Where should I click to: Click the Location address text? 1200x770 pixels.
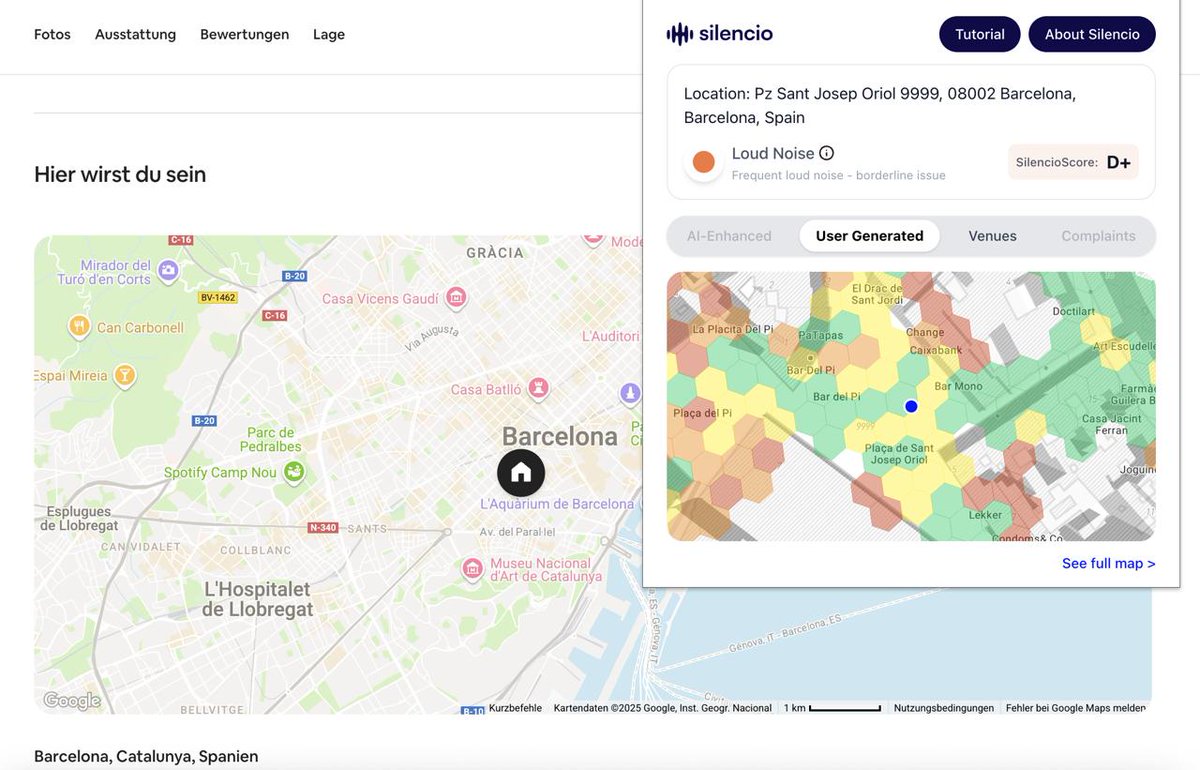[880, 105]
